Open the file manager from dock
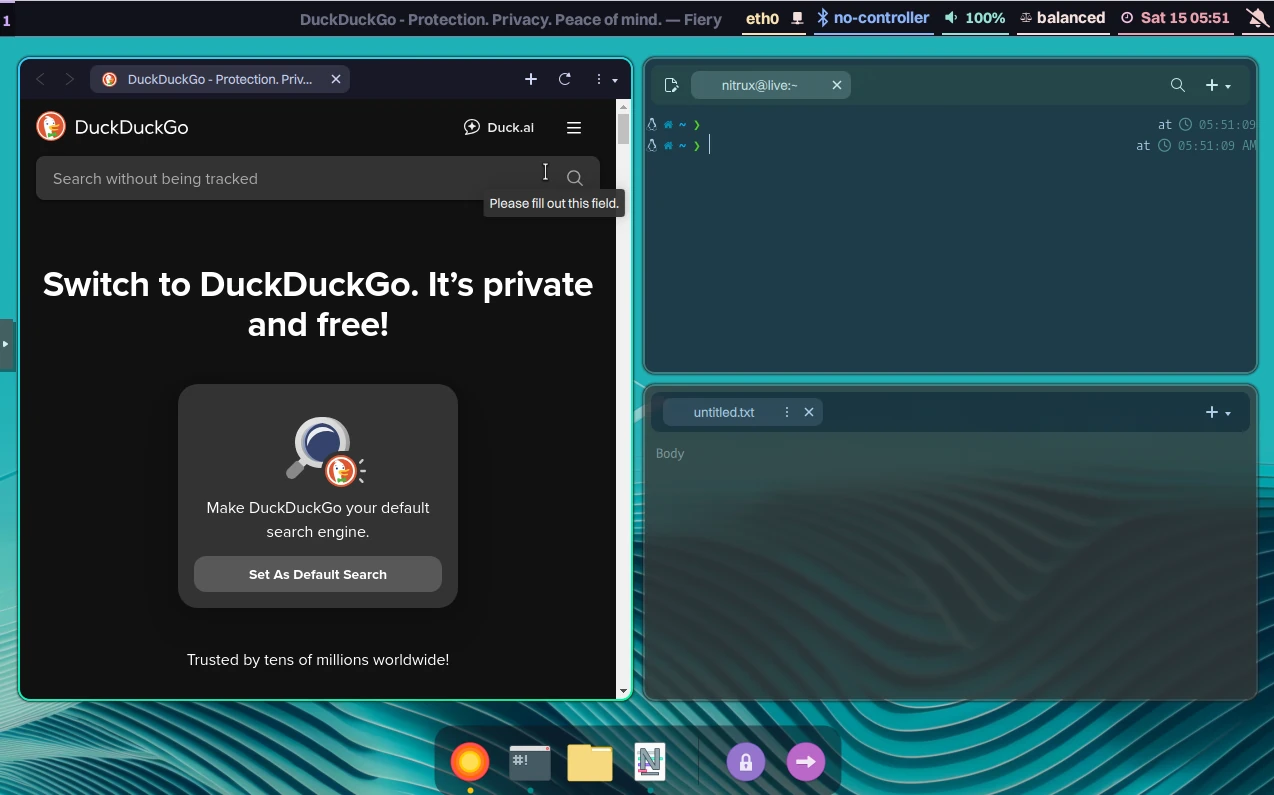 point(590,762)
